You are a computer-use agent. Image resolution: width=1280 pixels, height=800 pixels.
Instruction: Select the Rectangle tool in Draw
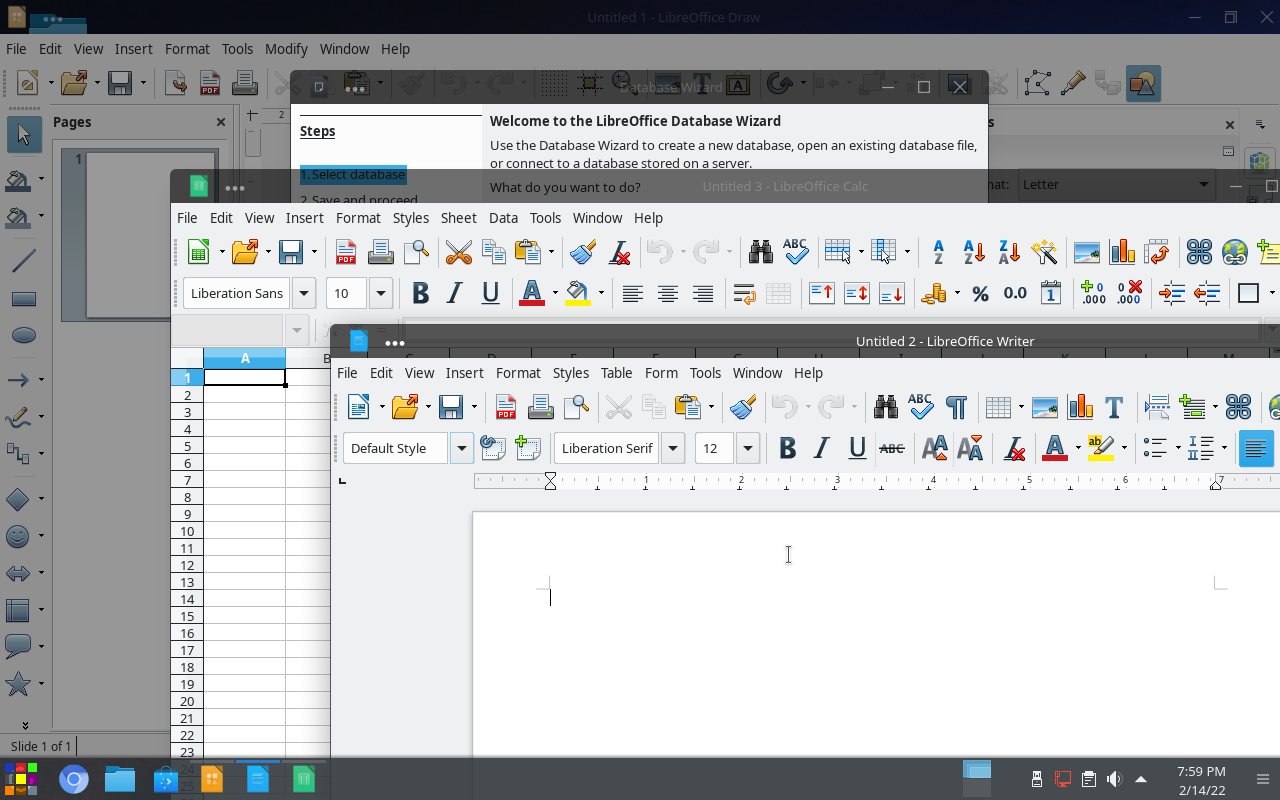pos(23,299)
